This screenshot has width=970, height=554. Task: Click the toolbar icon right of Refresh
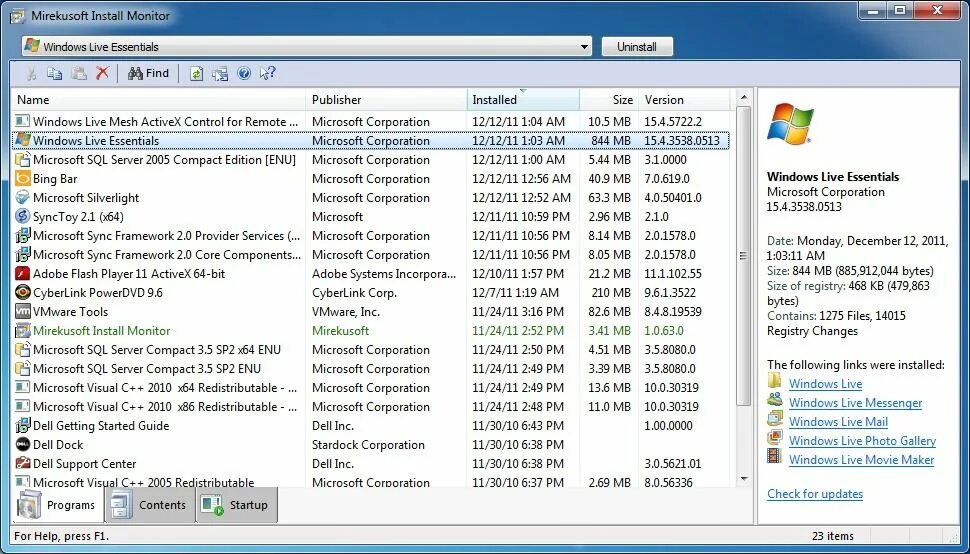click(x=220, y=74)
